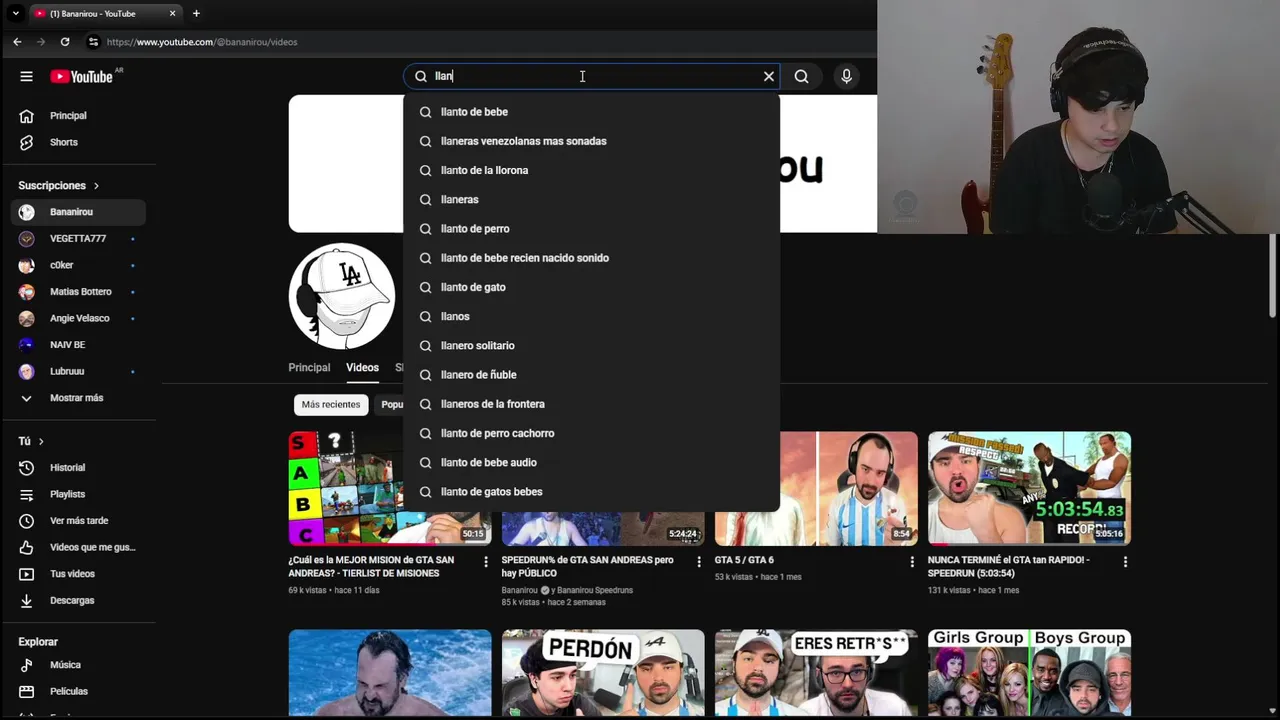Select suggestion 'llanto de gatos bebes'
The height and width of the screenshot is (720, 1280).
(x=591, y=492)
